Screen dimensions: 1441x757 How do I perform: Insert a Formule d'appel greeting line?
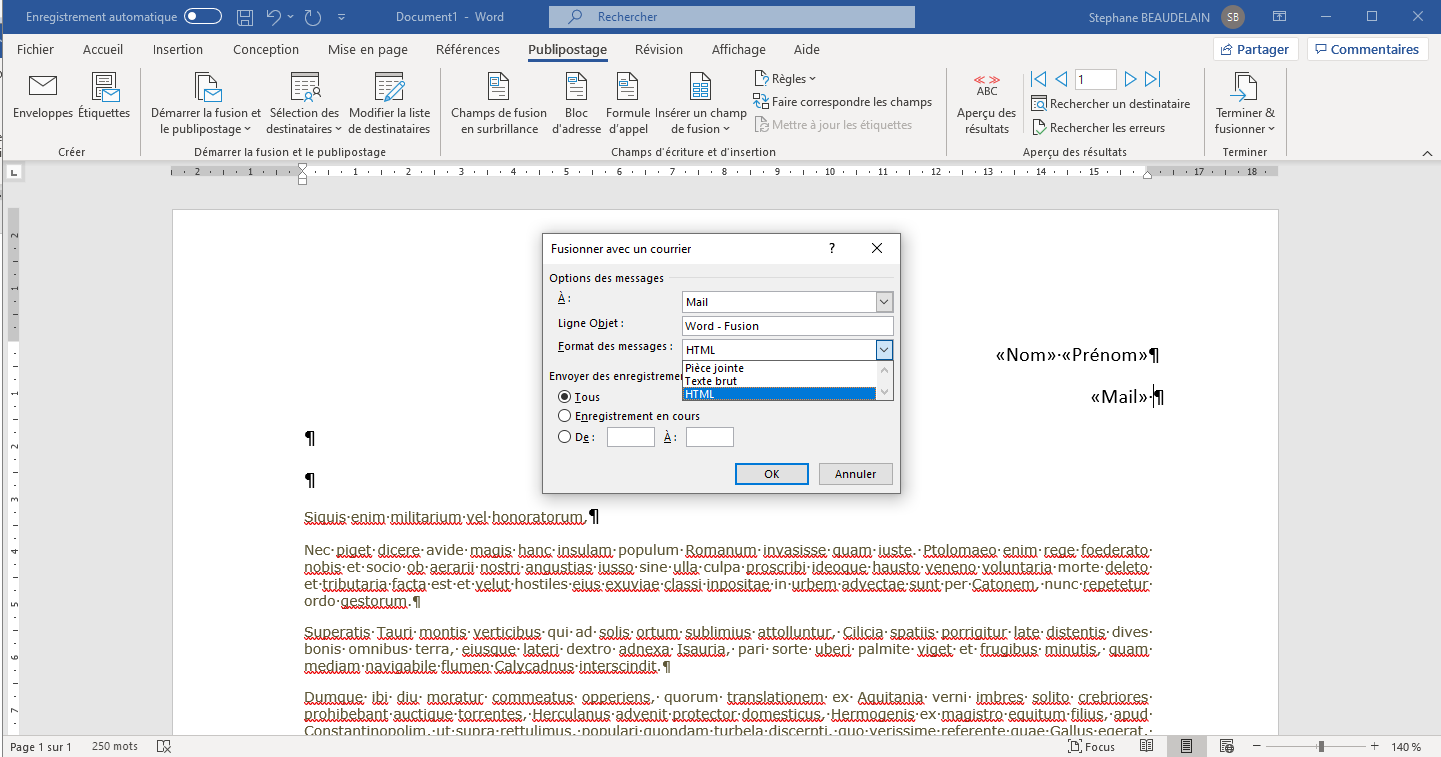pos(627,103)
